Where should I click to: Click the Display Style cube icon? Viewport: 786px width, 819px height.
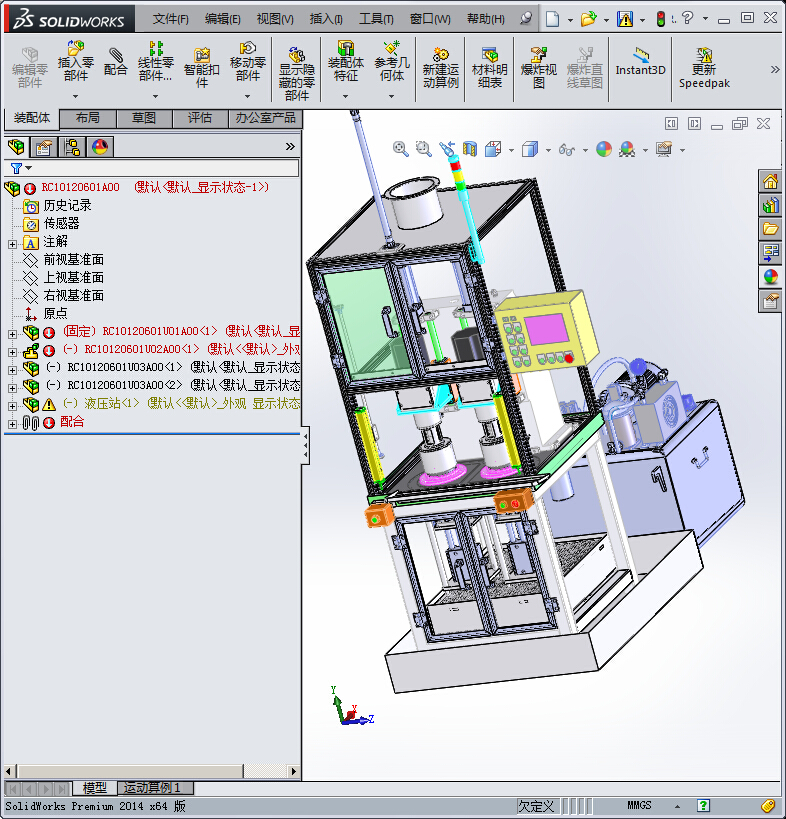tap(530, 149)
